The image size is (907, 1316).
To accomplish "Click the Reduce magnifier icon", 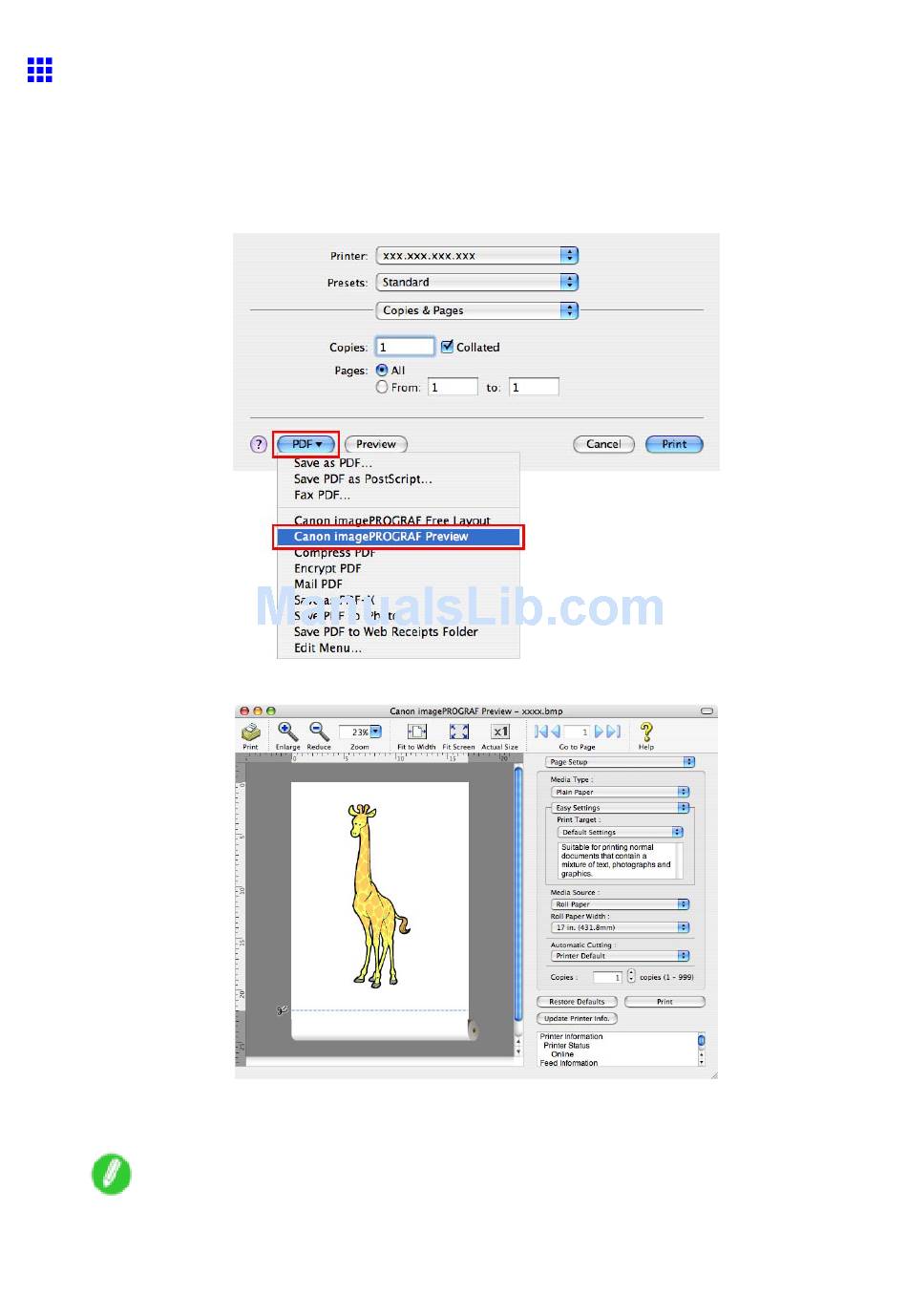I will pyautogui.click(x=319, y=732).
